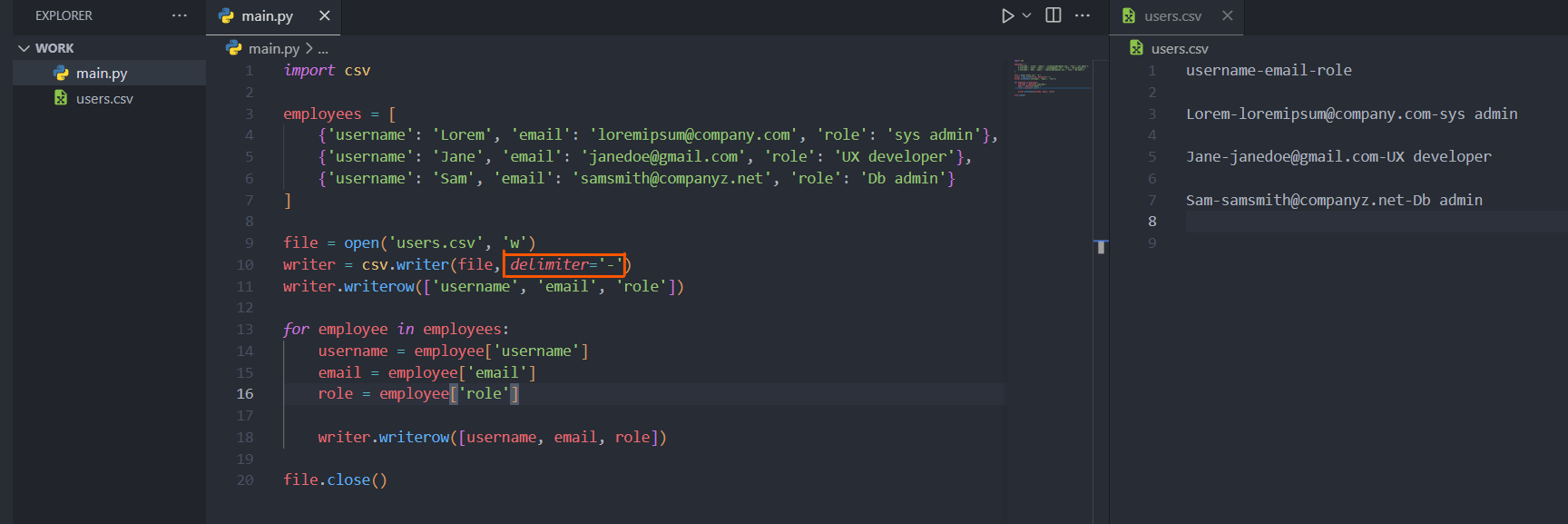1568x524 pixels.
Task: Open Explorer views and more actions ellipsis
Action: pyautogui.click(x=180, y=15)
